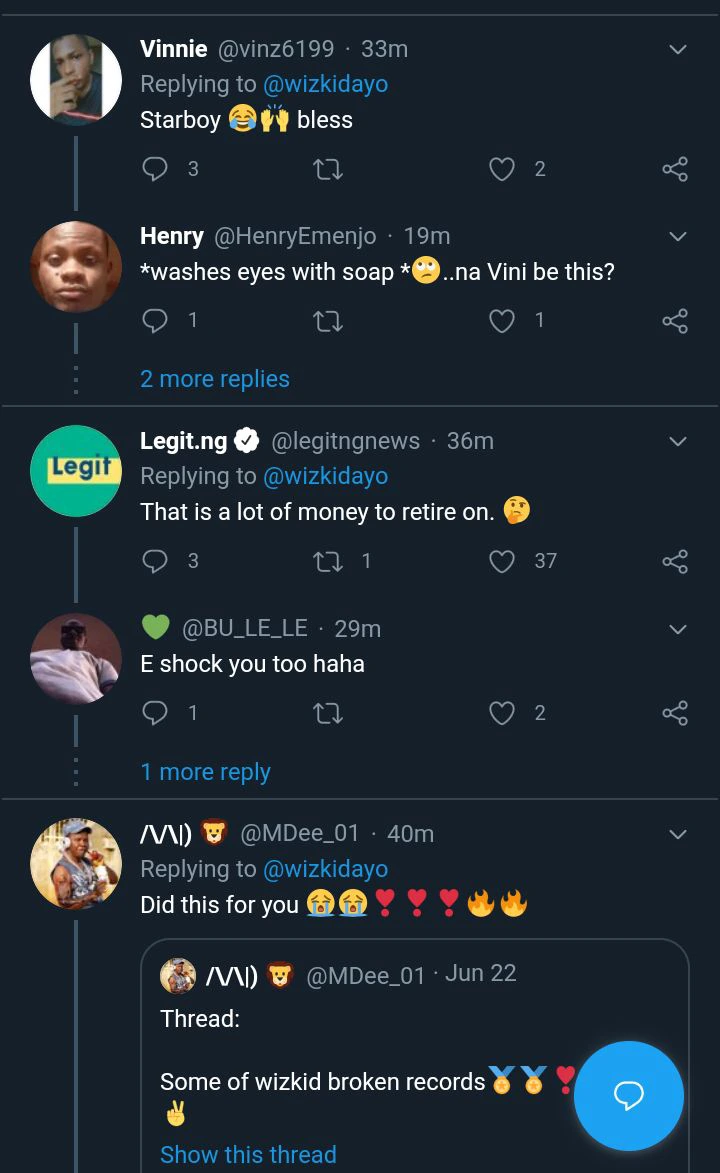The width and height of the screenshot is (720, 1173).
Task: Share the @BU_LE_LE tweet
Action: point(675,713)
